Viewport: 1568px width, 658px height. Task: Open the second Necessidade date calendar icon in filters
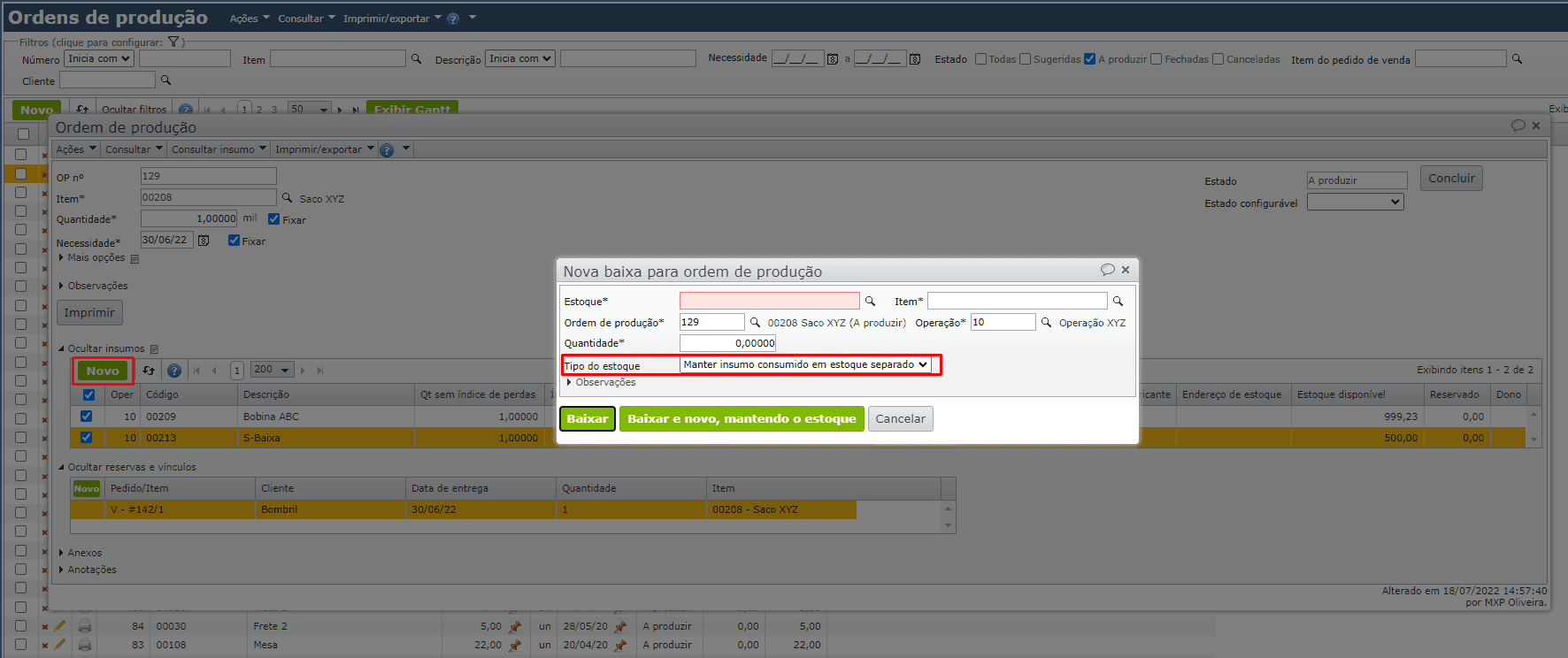pos(915,59)
